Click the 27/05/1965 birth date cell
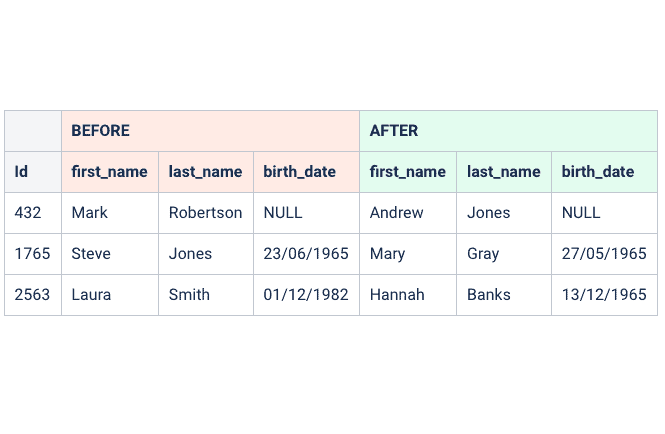The width and height of the screenshot is (665, 434). pyautogui.click(x=604, y=254)
